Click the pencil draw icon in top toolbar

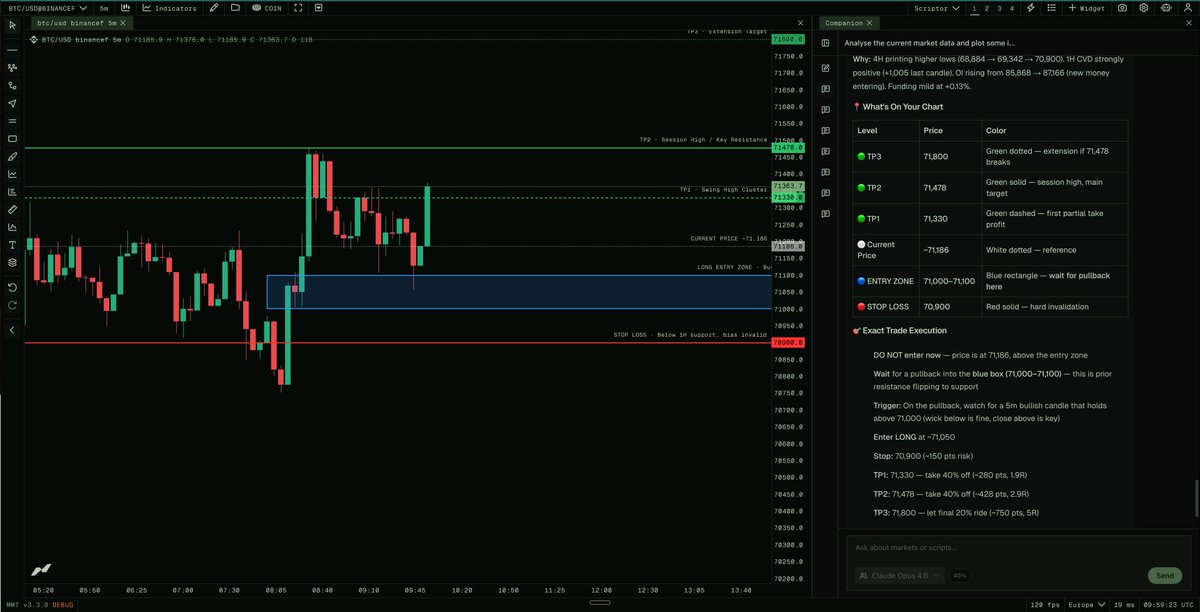coord(214,8)
